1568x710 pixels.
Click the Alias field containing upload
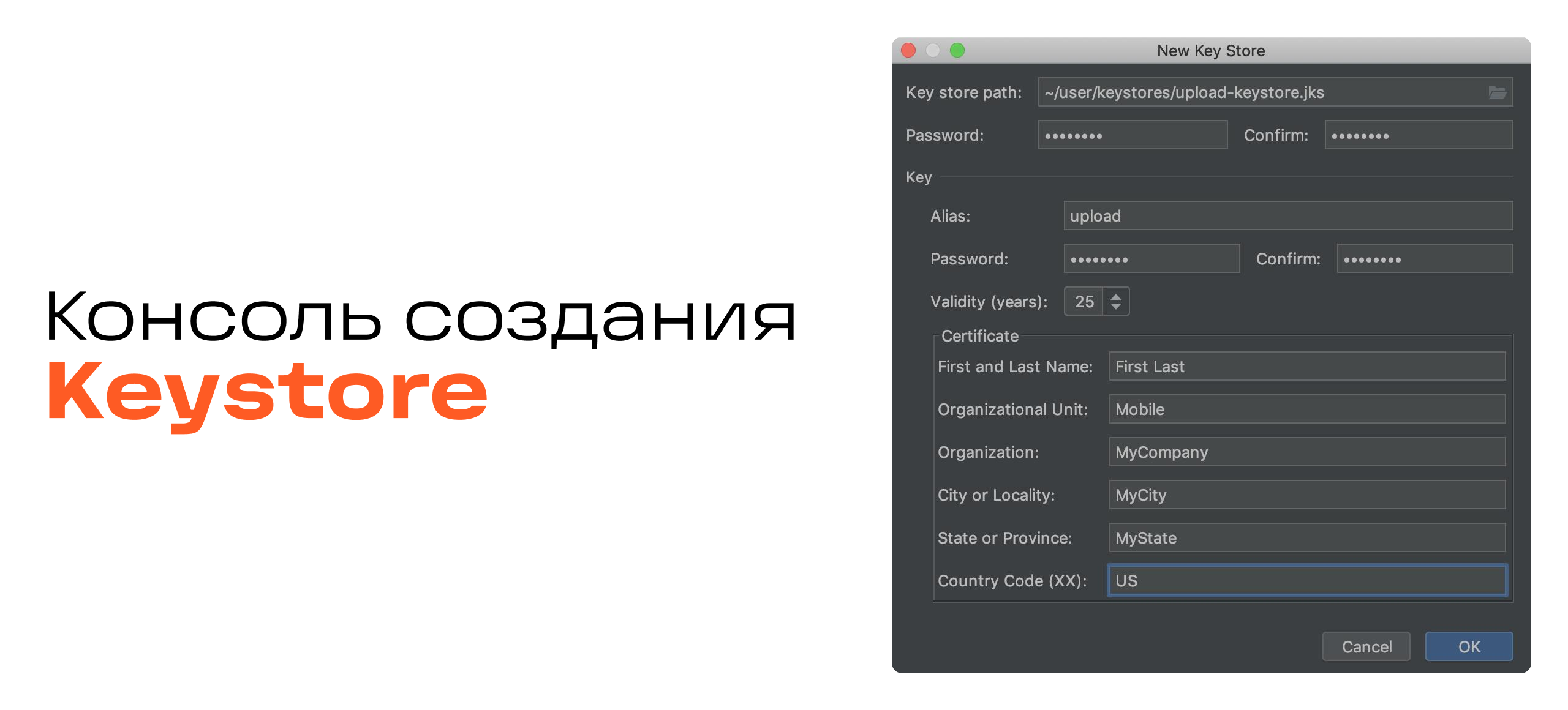coord(1287,216)
